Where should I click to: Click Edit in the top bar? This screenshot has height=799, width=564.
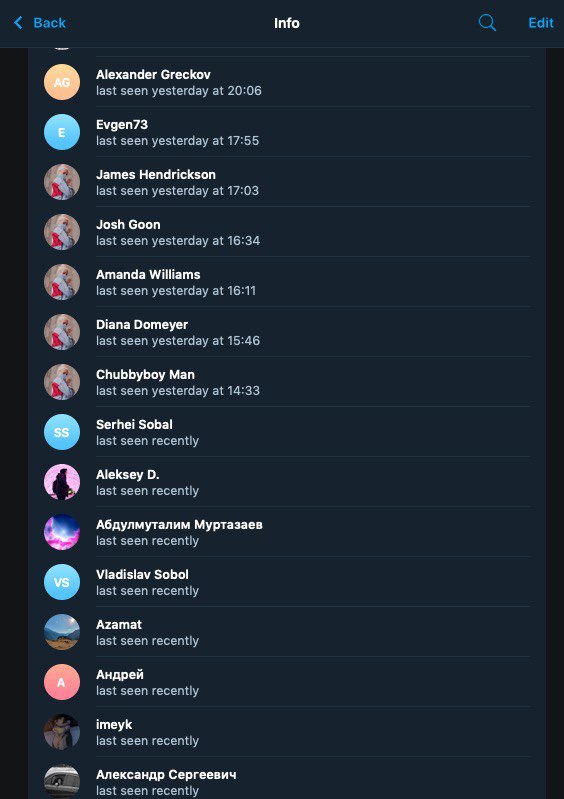(x=541, y=23)
